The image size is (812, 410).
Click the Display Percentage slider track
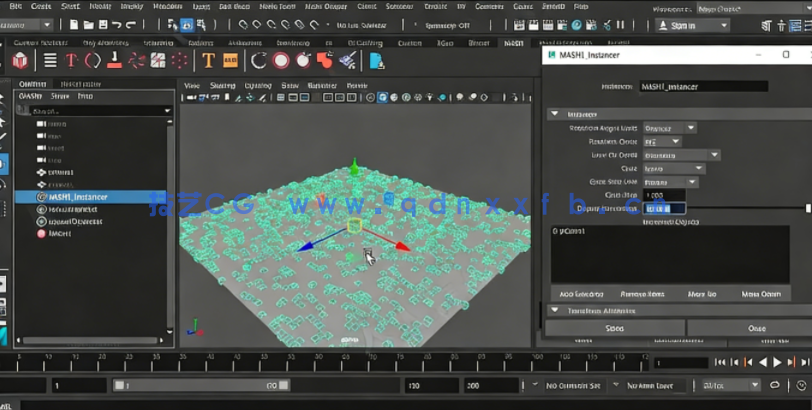(745, 208)
